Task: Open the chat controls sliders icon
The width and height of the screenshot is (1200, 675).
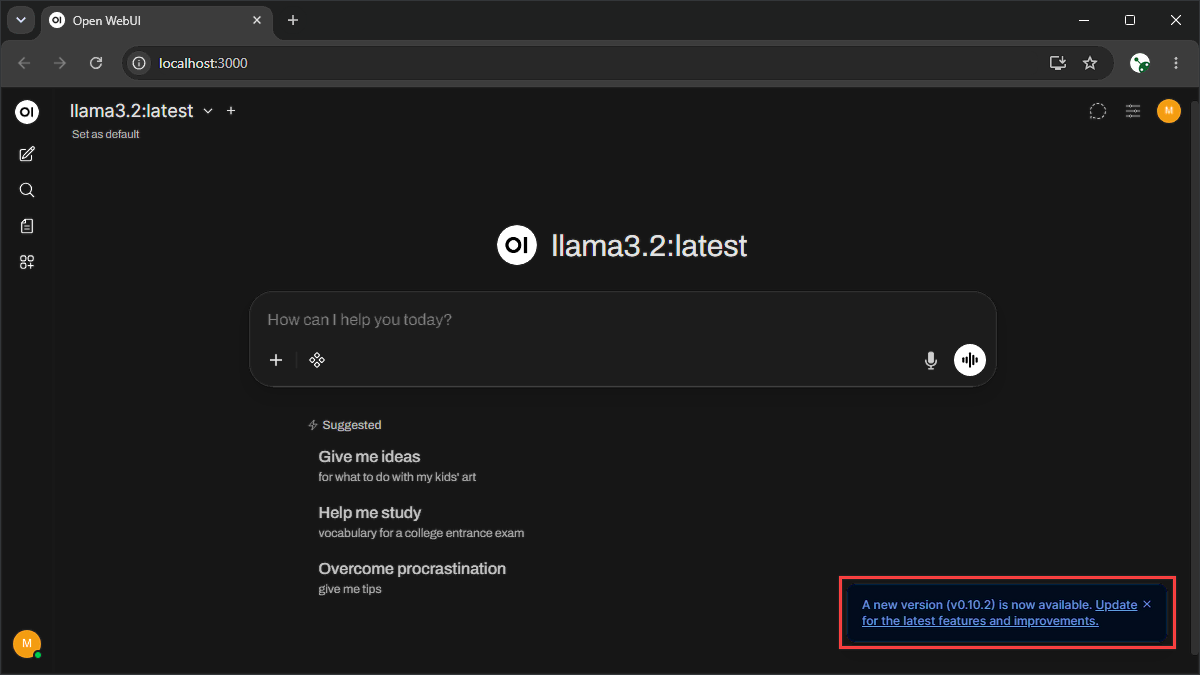Action: (x=1133, y=112)
